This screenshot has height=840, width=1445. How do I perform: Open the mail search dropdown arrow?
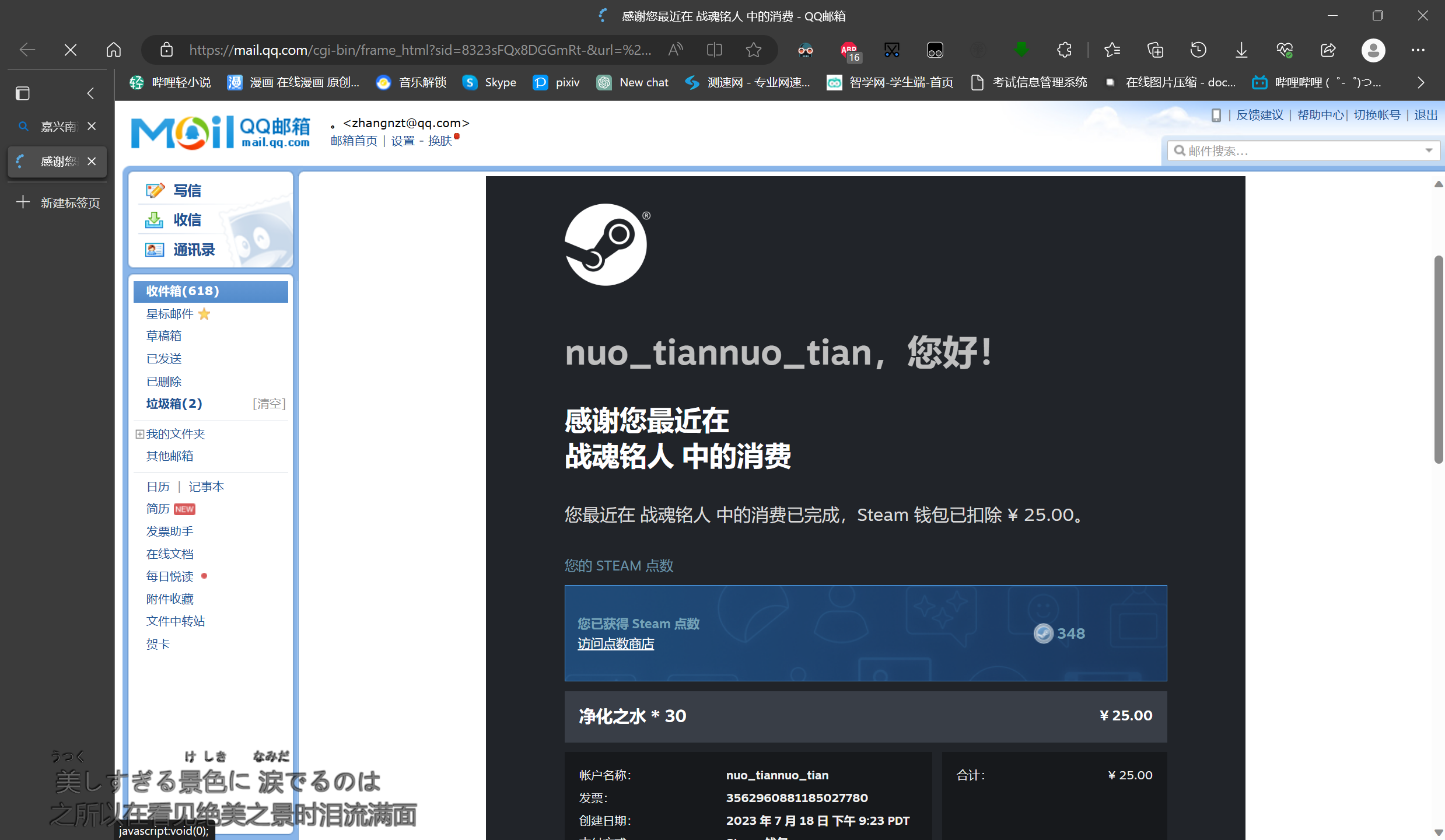click(1429, 150)
